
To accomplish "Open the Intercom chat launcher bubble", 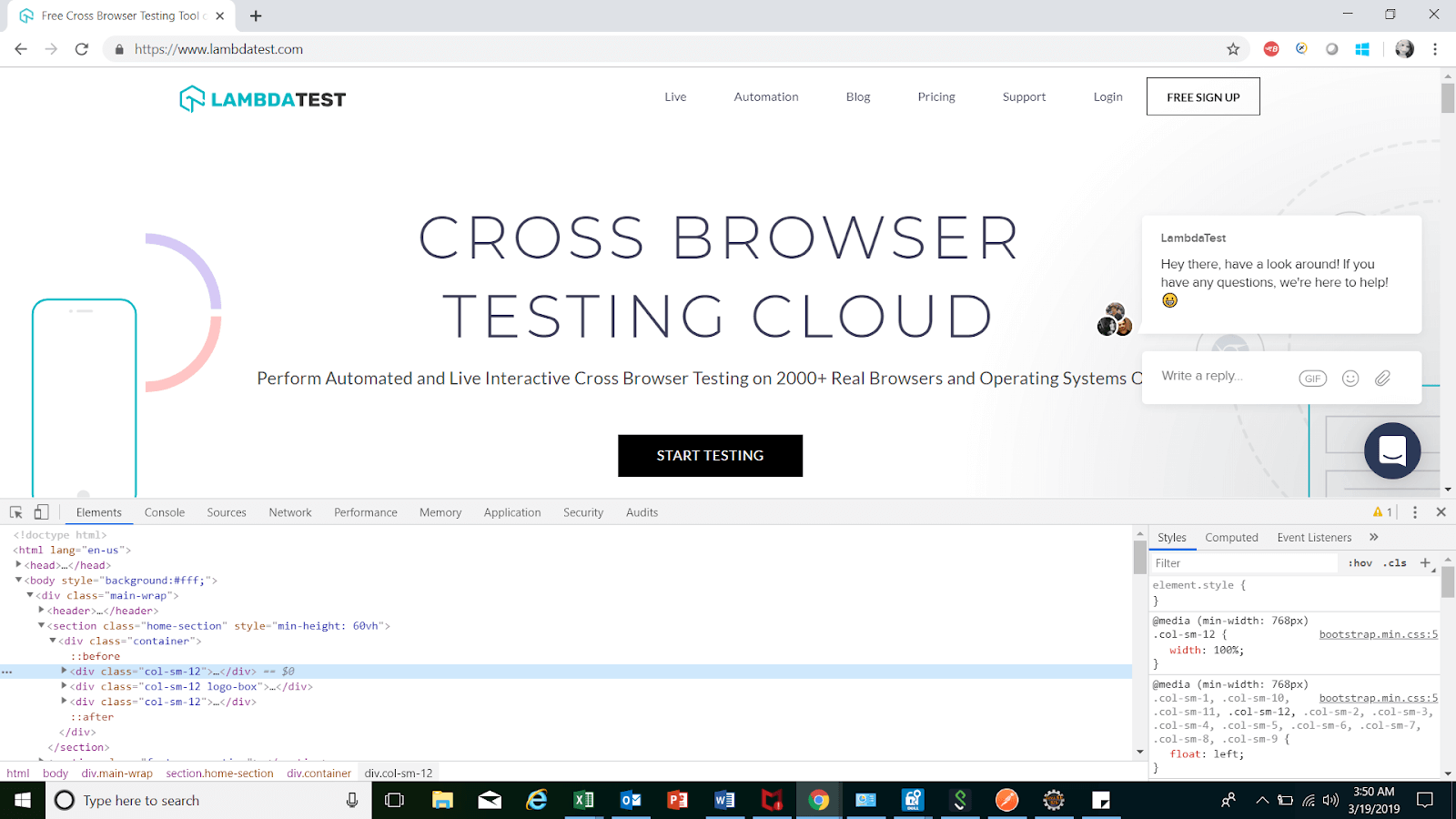I will pyautogui.click(x=1392, y=450).
